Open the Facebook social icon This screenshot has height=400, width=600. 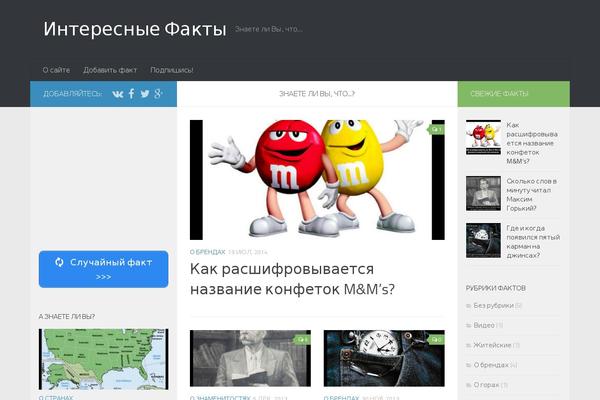coord(131,93)
